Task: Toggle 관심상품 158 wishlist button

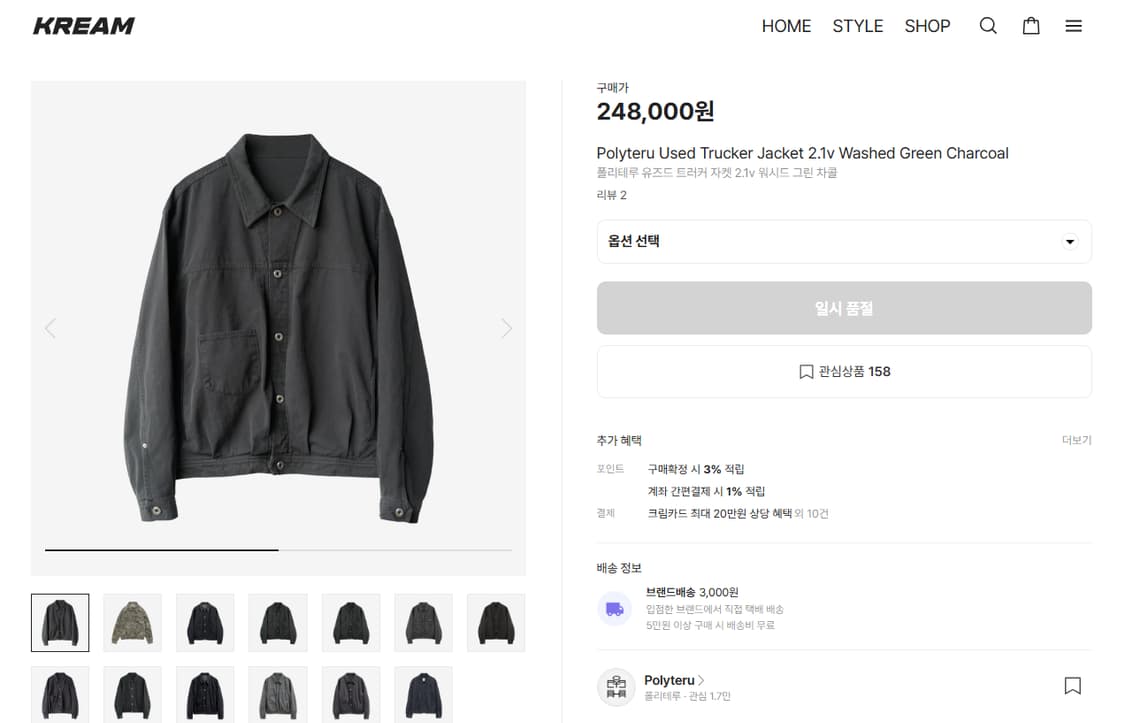Action: (844, 372)
